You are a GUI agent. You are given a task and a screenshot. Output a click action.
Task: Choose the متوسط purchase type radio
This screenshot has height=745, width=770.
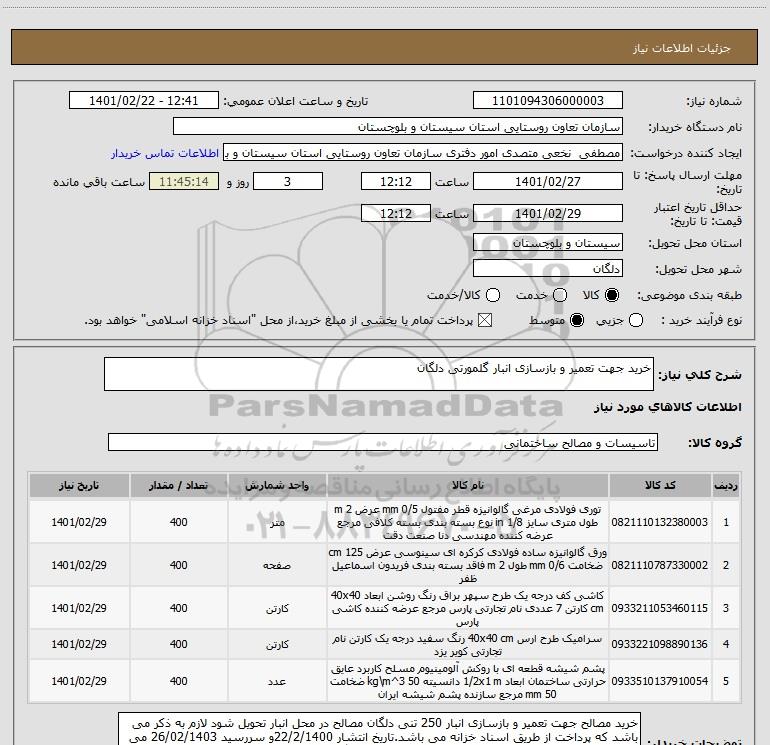577,320
